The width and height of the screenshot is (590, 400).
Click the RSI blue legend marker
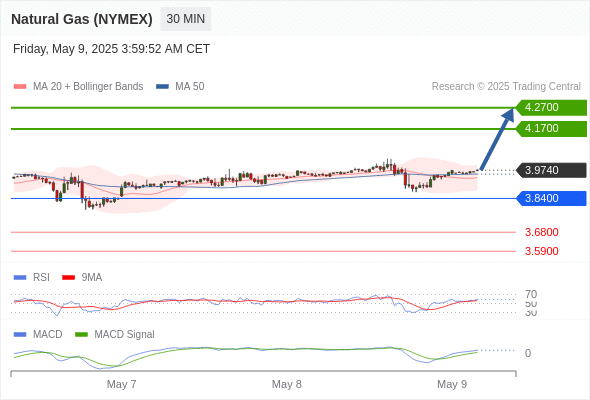coord(20,278)
